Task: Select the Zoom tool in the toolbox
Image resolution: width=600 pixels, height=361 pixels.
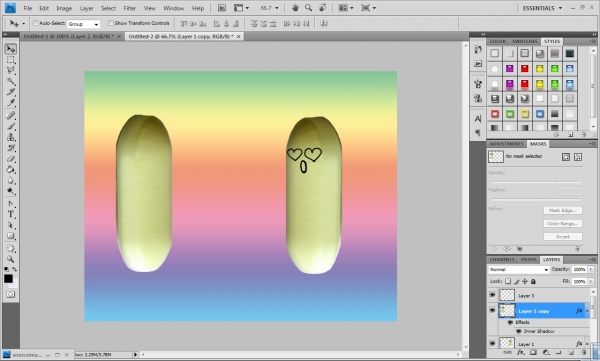Action: (x=11, y=259)
